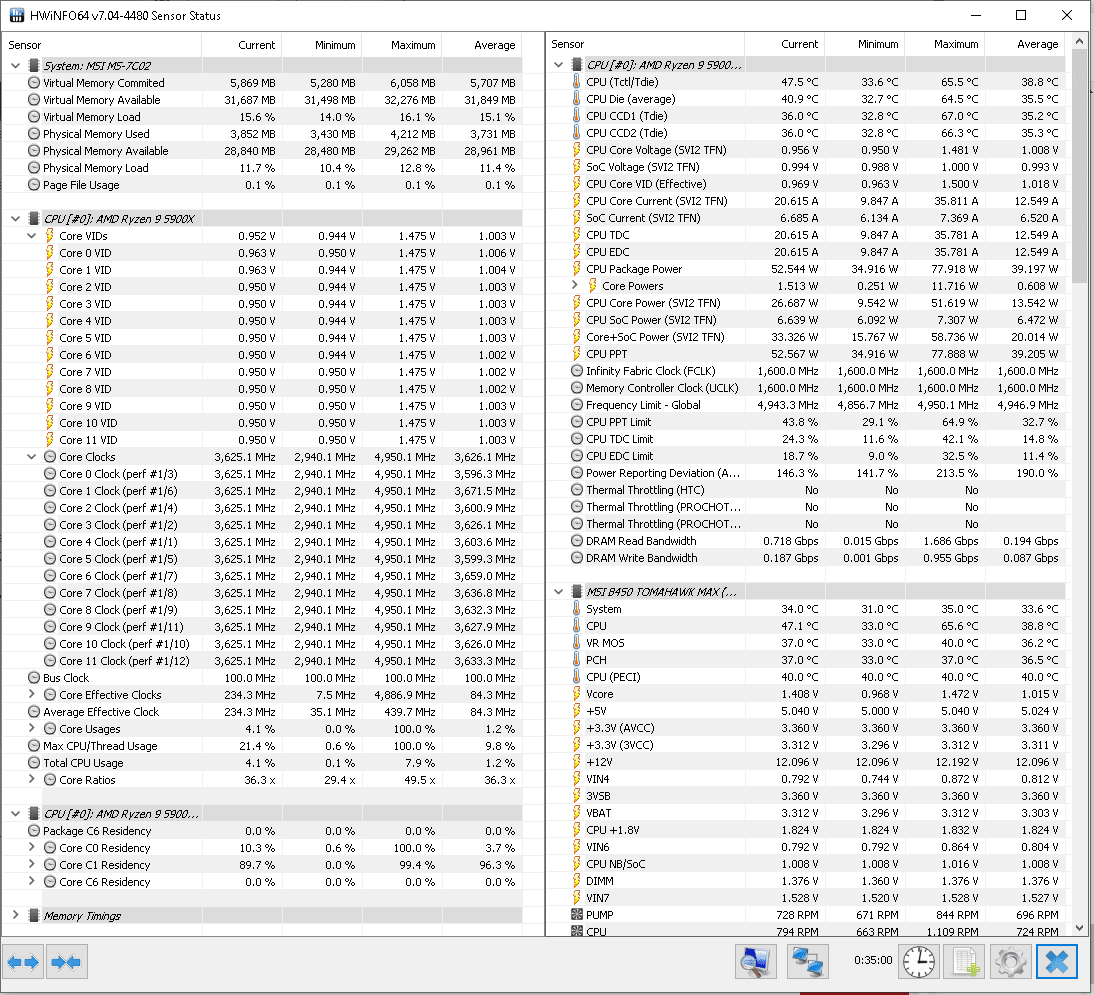Screen dimensions: 1094x995
Task: Expand the Core Usages row
Action: [x=31, y=728]
